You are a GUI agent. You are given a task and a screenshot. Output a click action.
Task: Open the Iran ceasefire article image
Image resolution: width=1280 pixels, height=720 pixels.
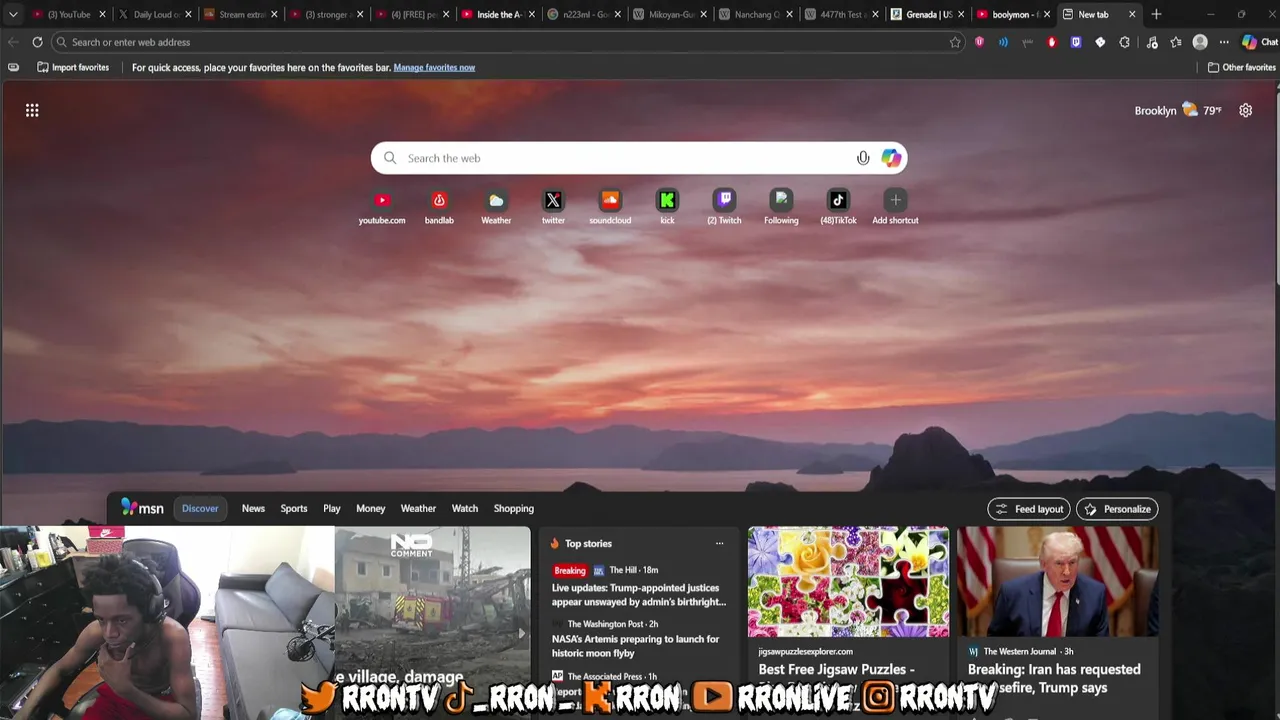1058,581
